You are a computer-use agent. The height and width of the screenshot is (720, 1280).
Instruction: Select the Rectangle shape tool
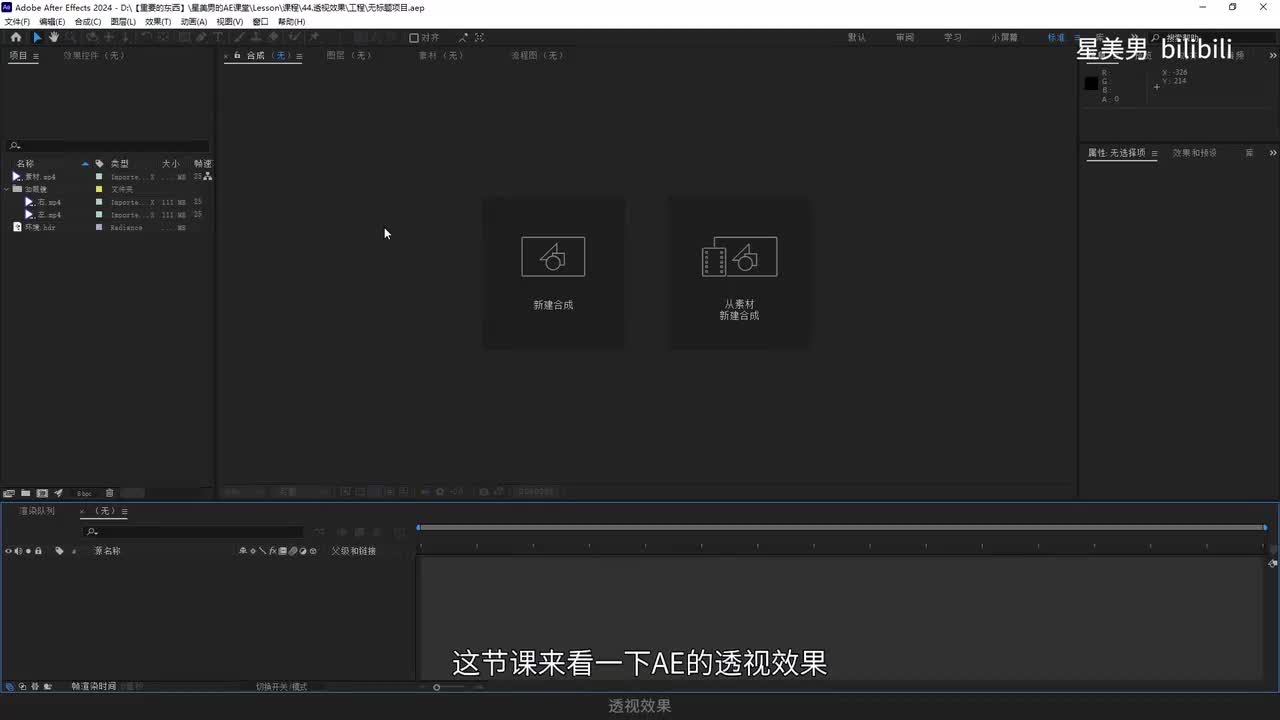click(x=184, y=37)
